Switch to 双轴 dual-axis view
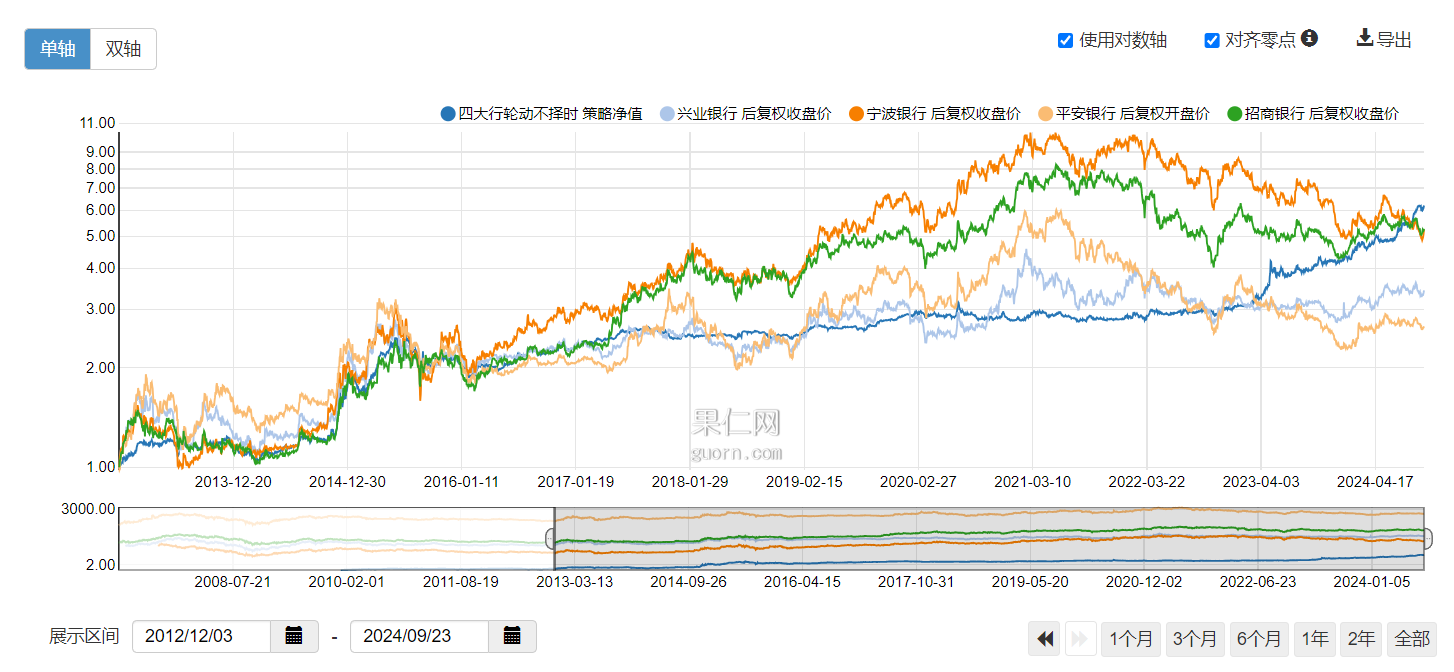The image size is (1454, 672). pyautogui.click(x=123, y=49)
